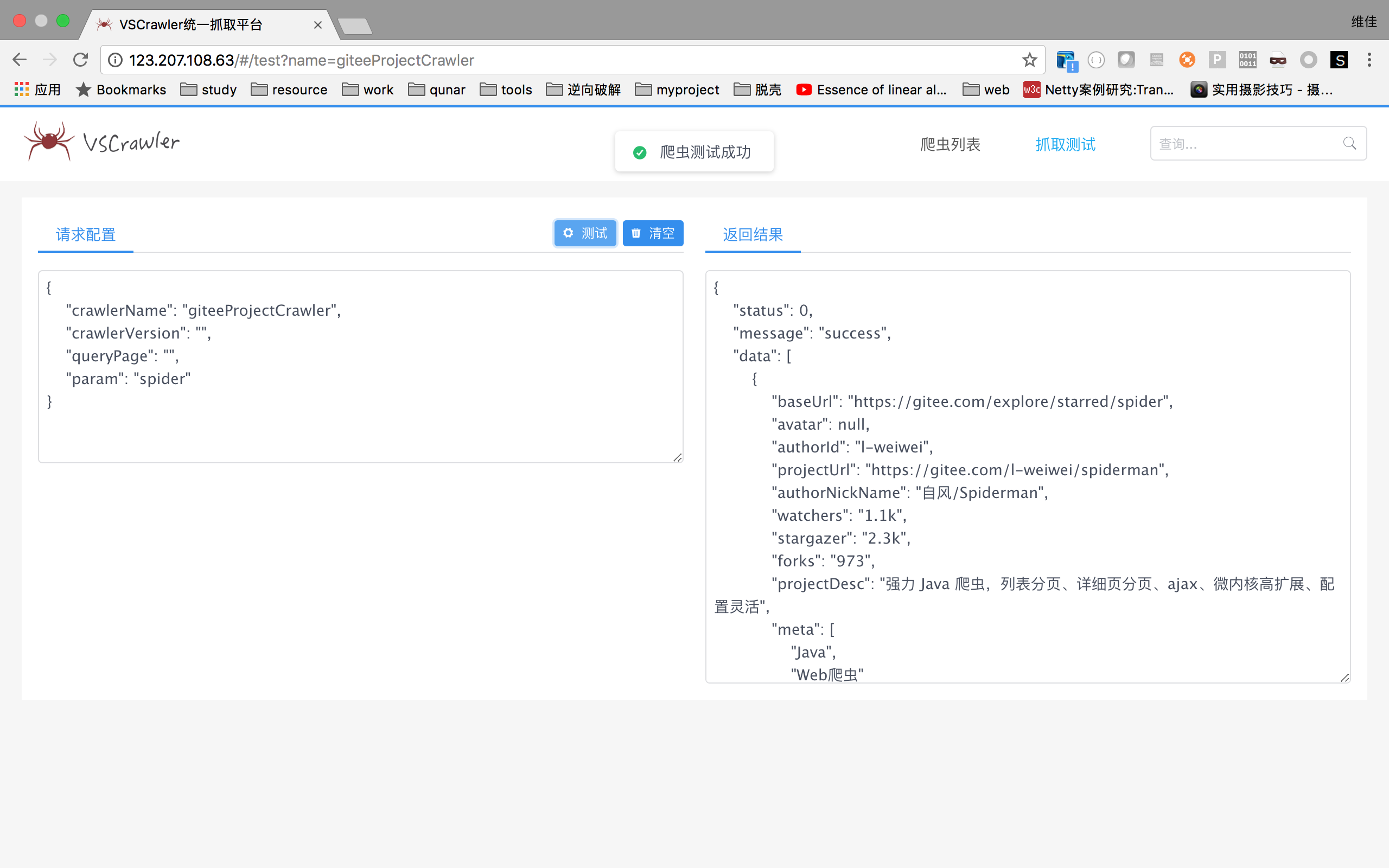Click the site info icon in address bar
Screen dimensions: 1389x868
(x=116, y=60)
